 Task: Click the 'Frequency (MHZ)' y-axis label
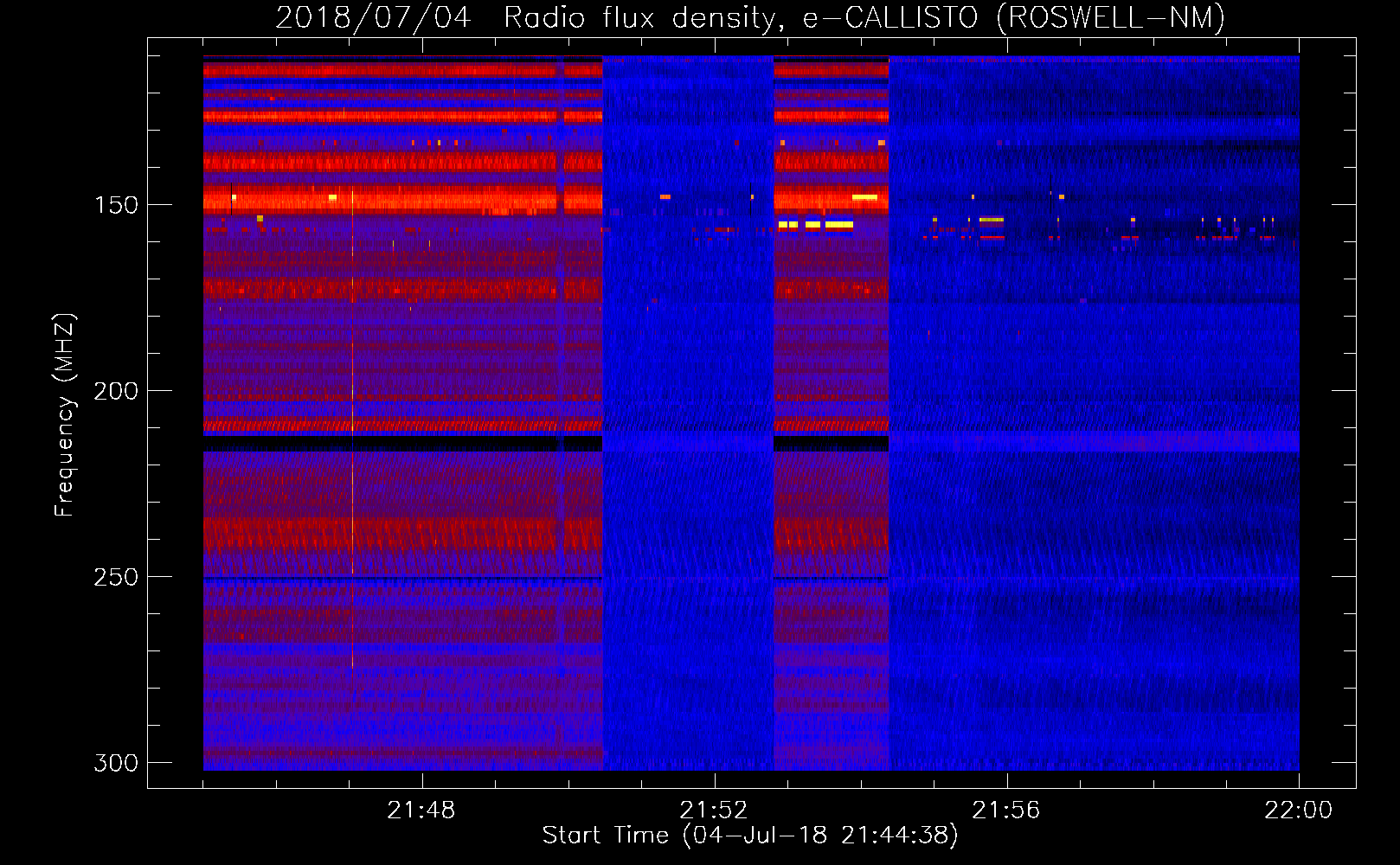(64, 415)
